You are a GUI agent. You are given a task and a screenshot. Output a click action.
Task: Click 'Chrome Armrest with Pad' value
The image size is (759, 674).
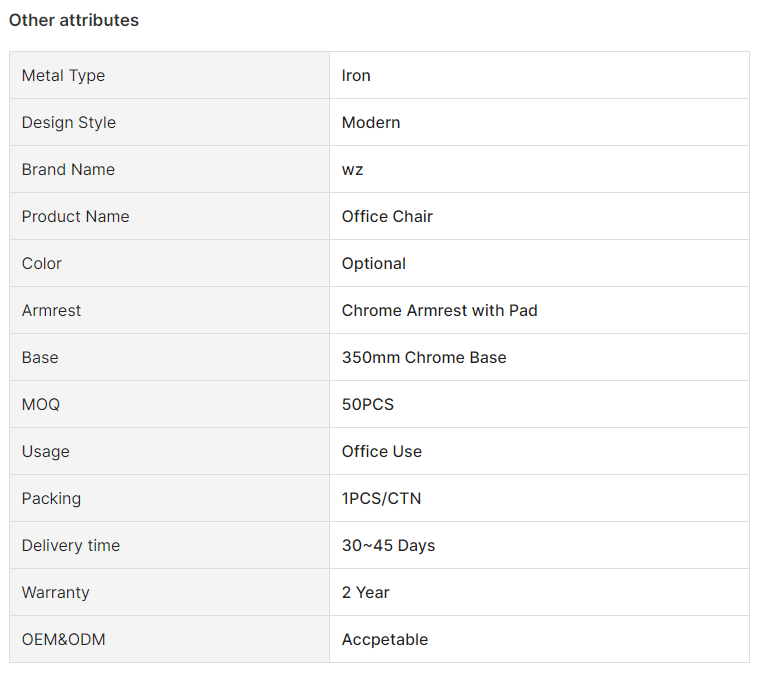click(x=440, y=310)
